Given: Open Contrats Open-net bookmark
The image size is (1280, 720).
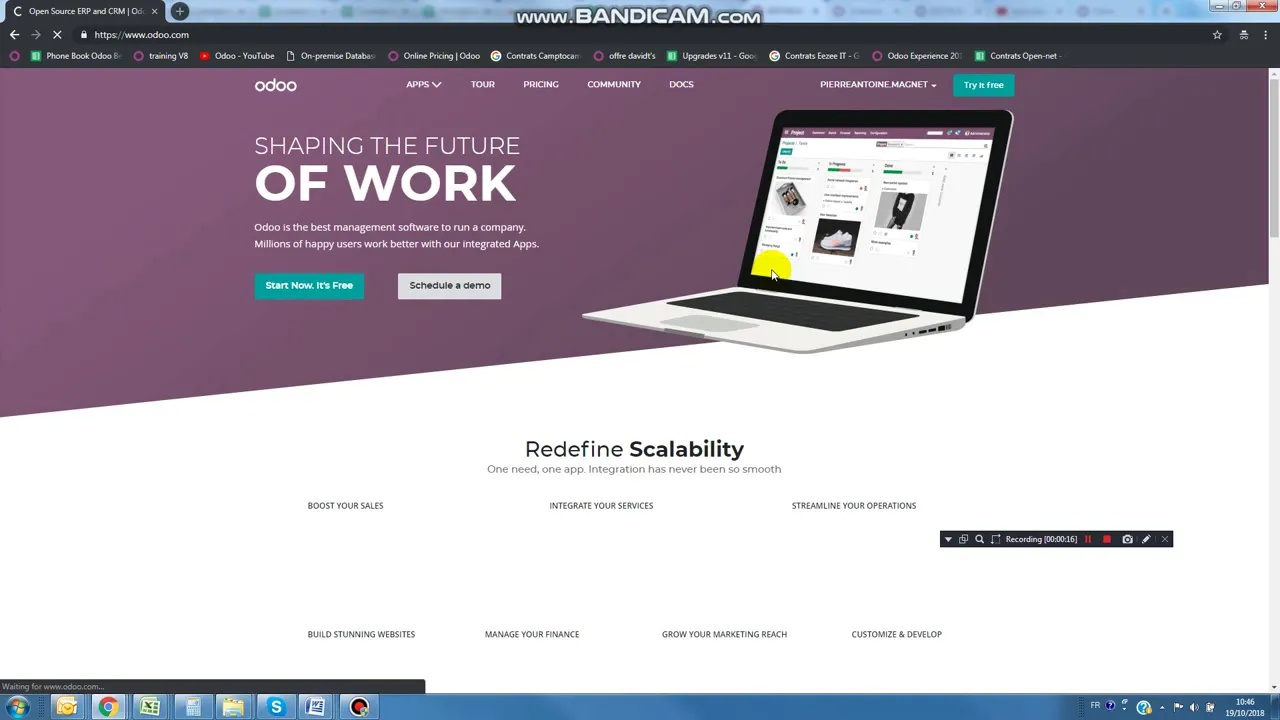Looking at the screenshot, I should click(1018, 56).
